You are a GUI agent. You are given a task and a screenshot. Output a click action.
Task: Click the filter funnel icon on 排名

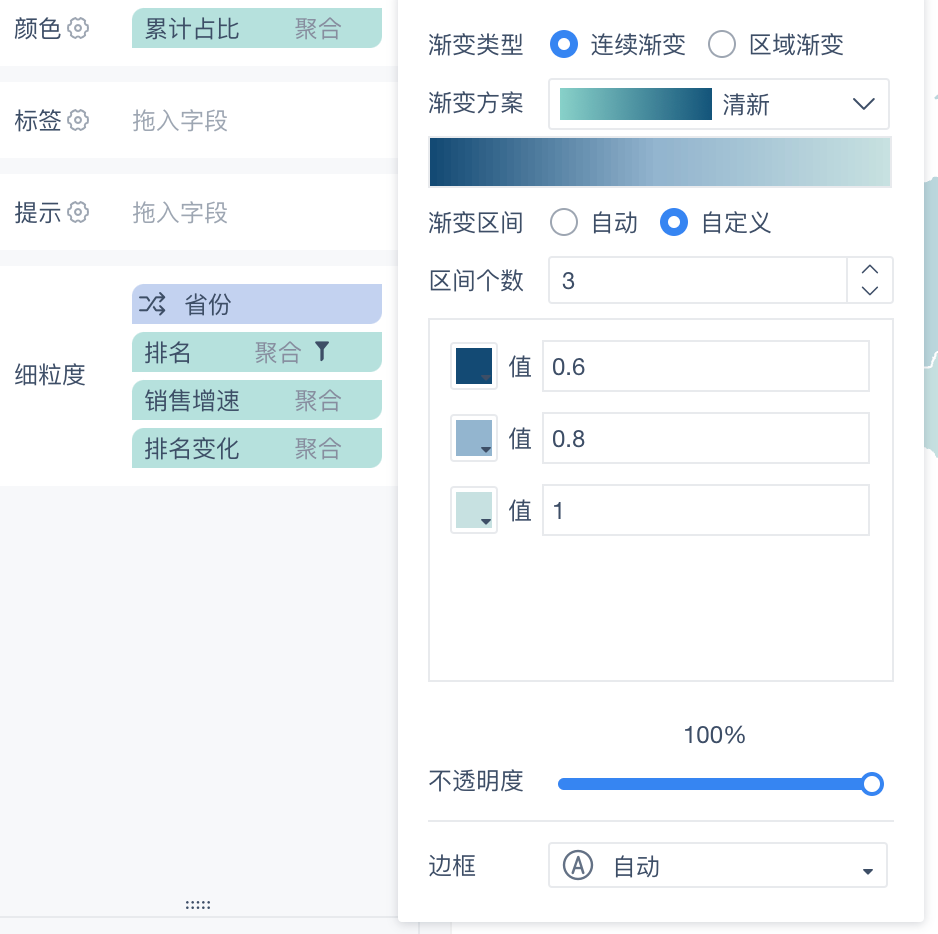[322, 351]
